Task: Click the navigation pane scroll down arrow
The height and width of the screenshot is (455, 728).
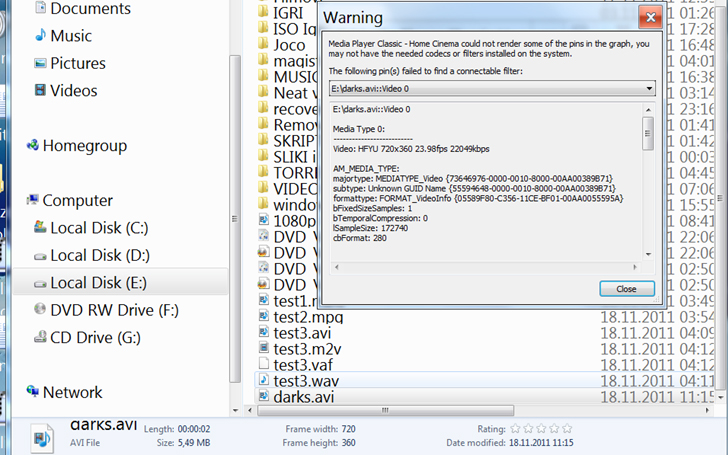Action: tap(235, 410)
